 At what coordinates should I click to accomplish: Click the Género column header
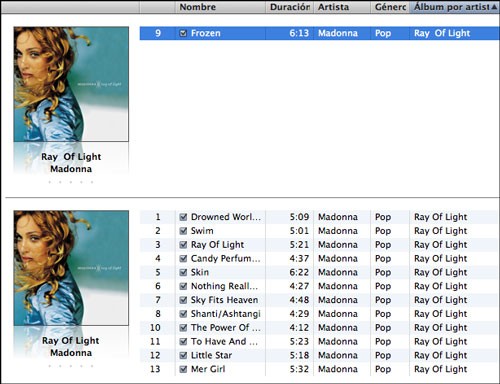click(390, 7)
